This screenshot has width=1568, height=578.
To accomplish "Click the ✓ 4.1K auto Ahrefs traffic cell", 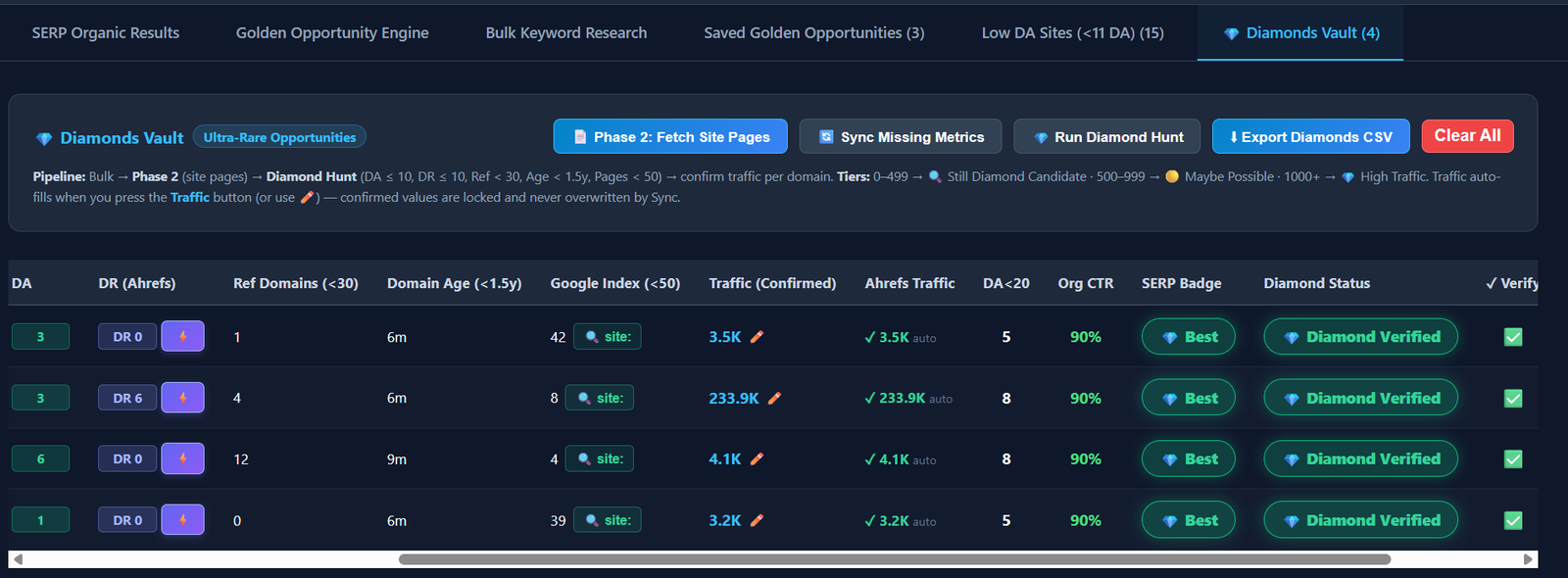I will [901, 458].
